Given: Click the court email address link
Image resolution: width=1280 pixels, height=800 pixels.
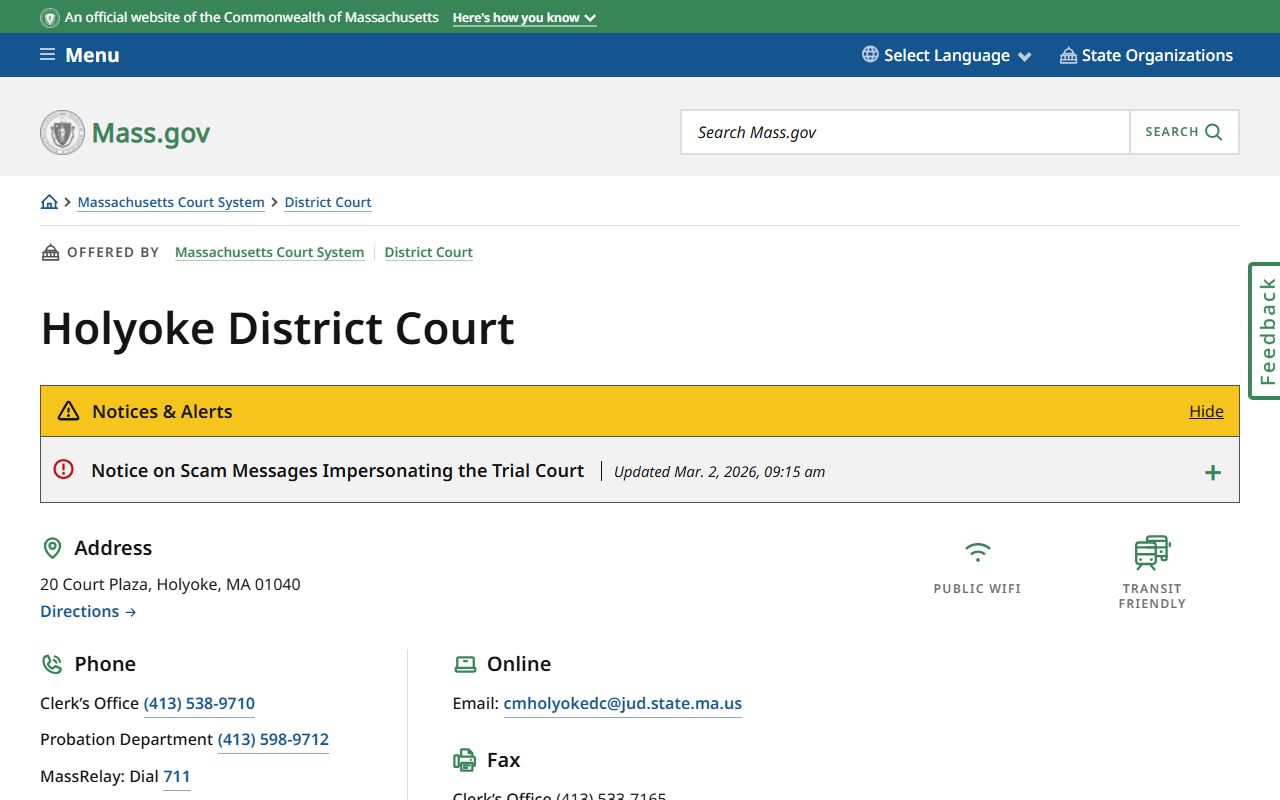Looking at the screenshot, I should pyautogui.click(x=622, y=703).
